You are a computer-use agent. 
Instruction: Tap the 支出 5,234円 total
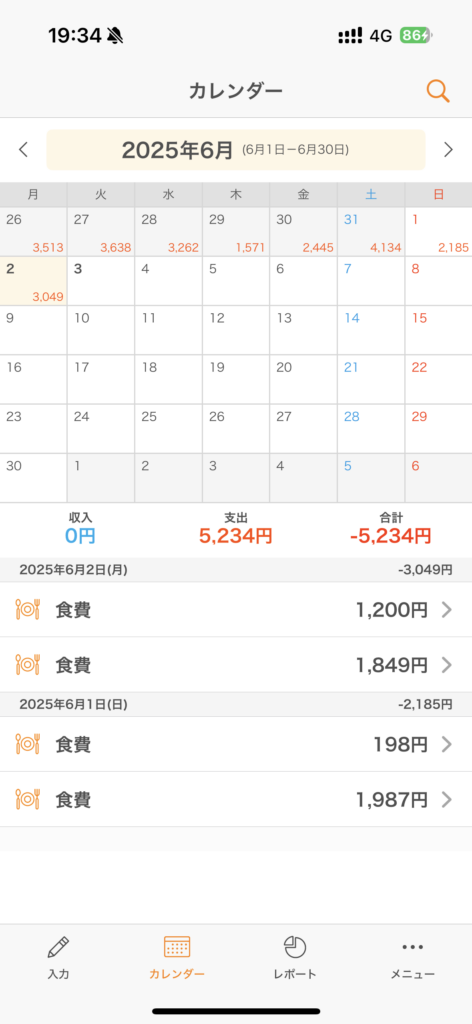click(x=236, y=530)
